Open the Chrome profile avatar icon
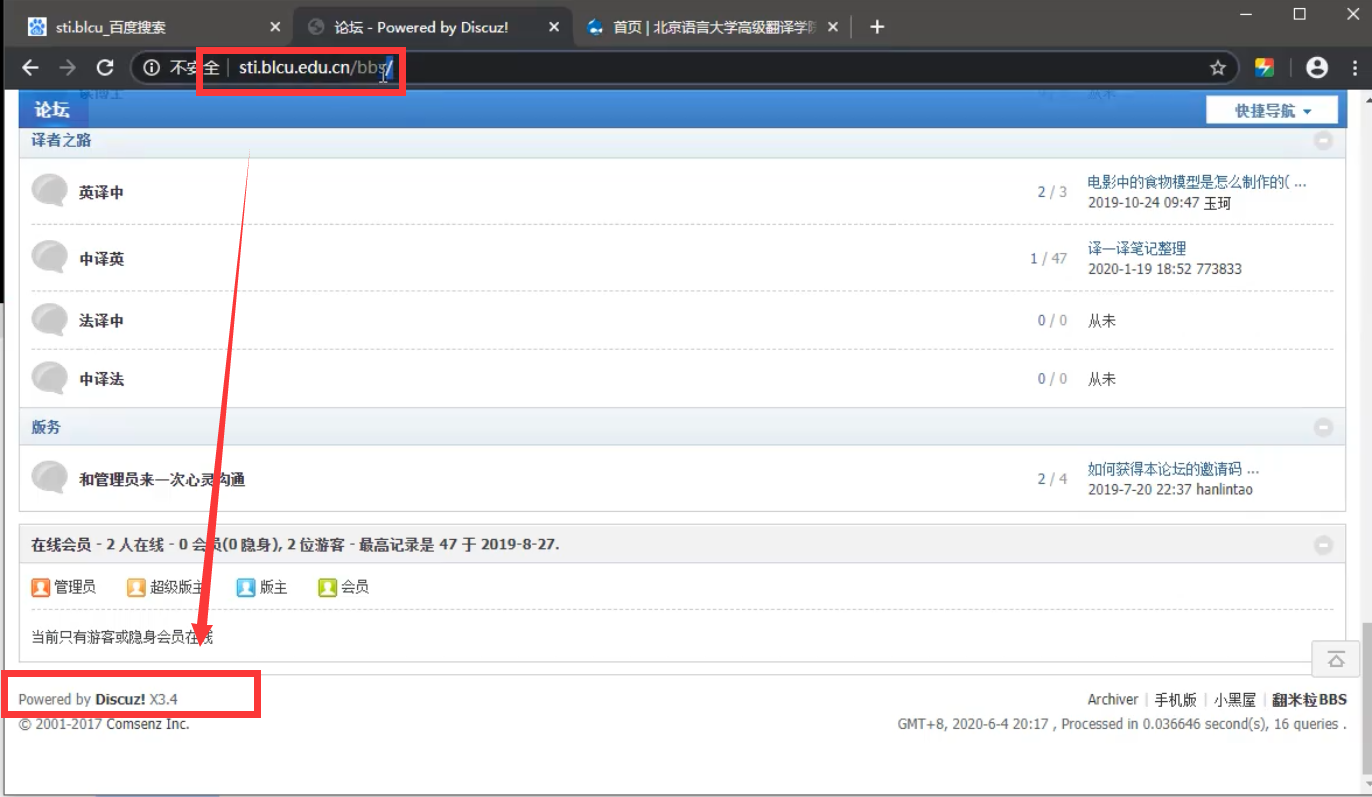The width and height of the screenshot is (1372, 797). 1317,67
